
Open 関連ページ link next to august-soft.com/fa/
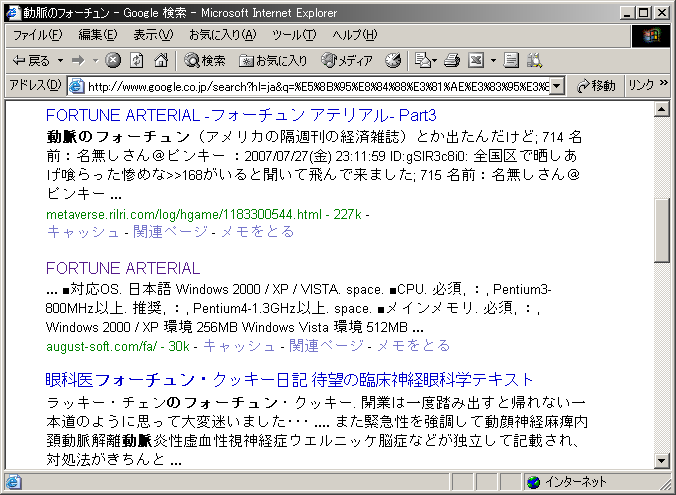pos(327,346)
